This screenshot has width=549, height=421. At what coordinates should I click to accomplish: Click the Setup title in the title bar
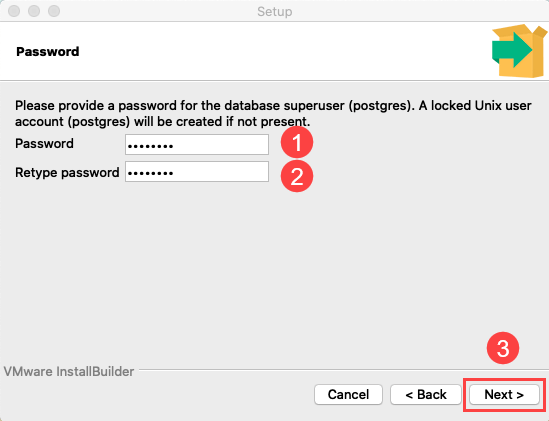tap(274, 12)
